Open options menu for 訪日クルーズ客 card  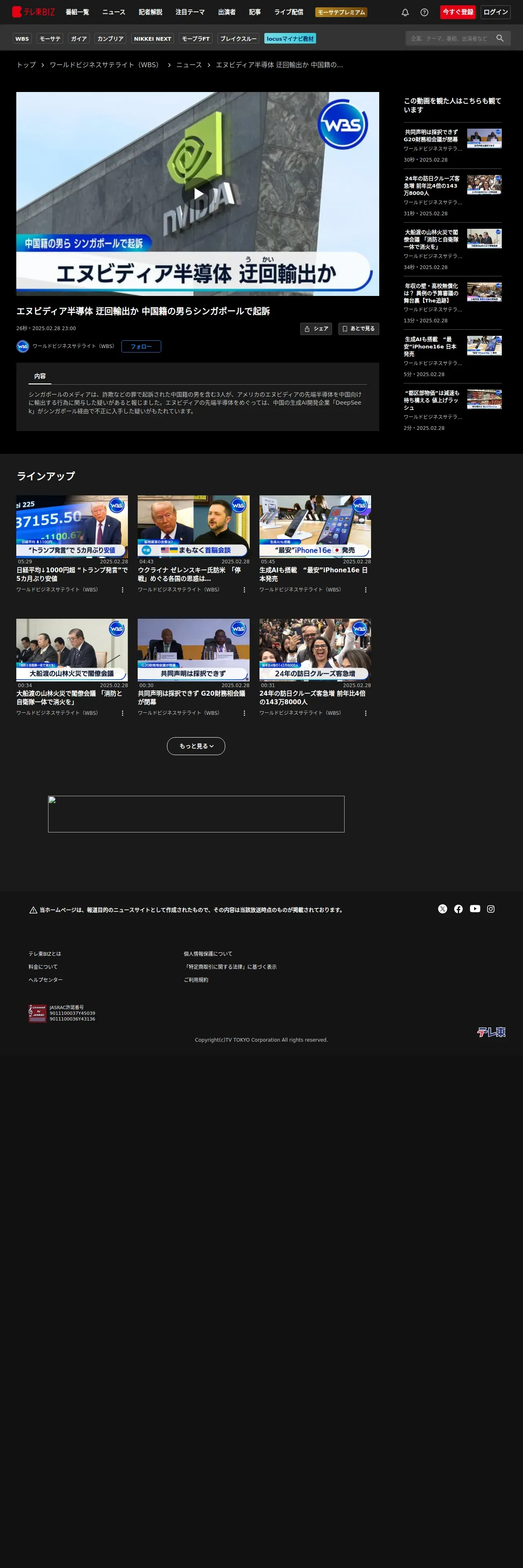[x=365, y=714]
